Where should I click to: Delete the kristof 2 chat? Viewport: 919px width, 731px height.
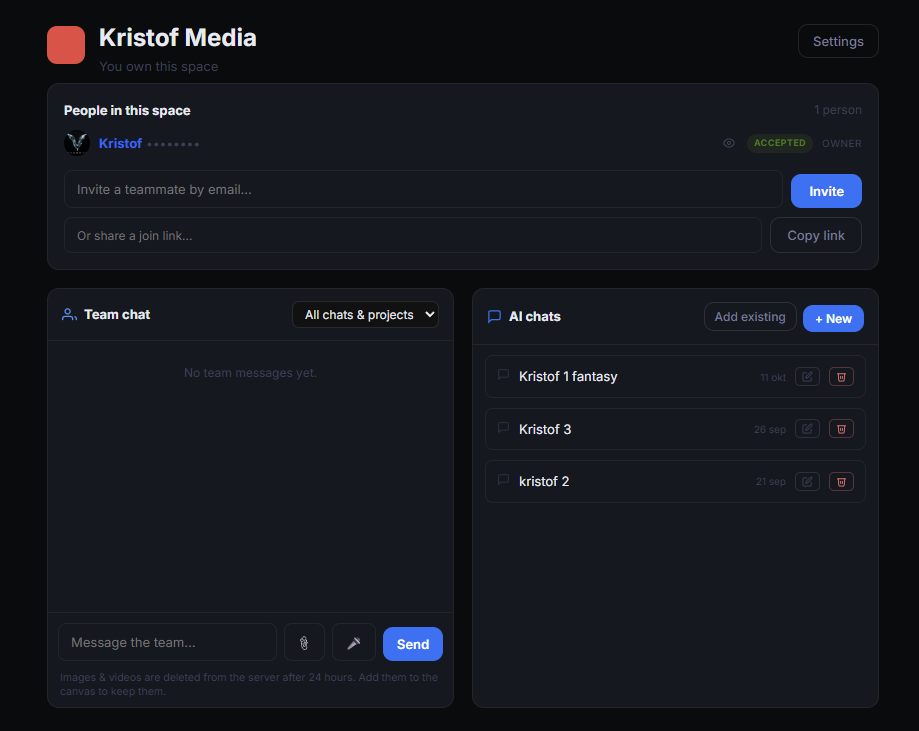click(x=841, y=481)
